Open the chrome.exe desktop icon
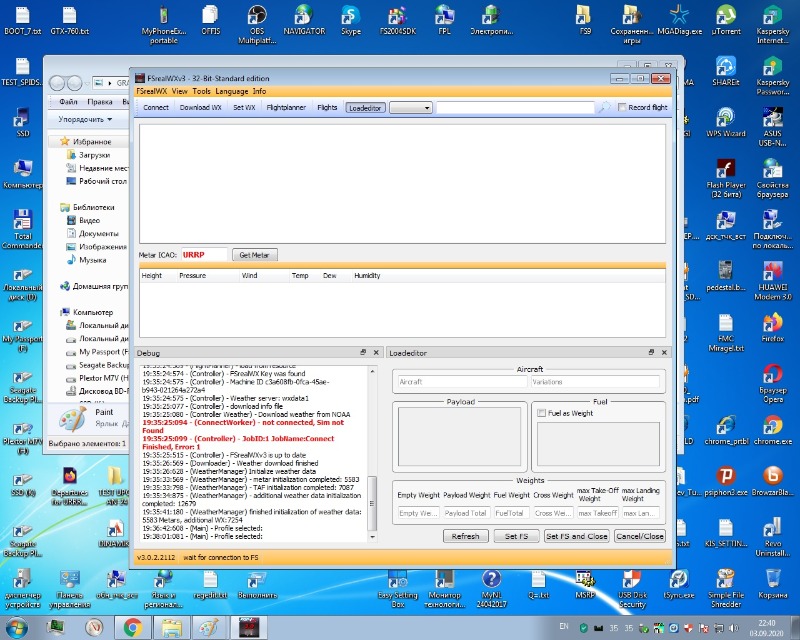This screenshot has width=800, height=640. pos(772,430)
